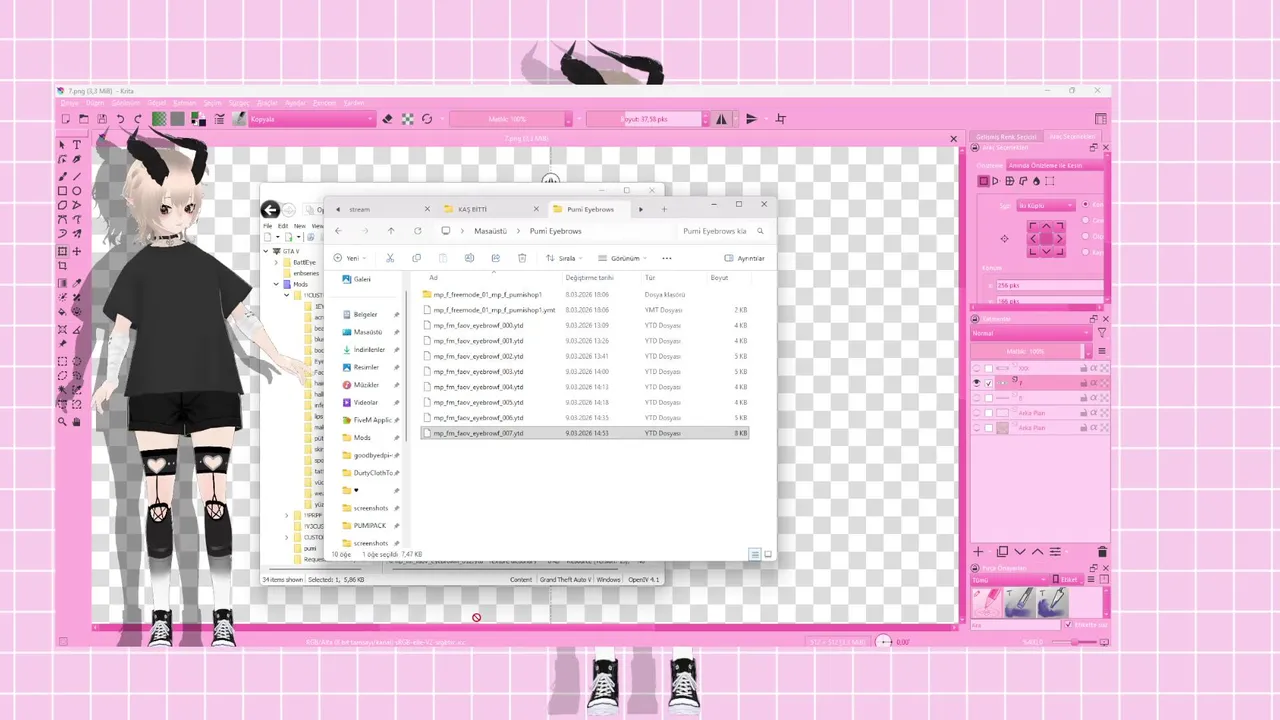1280x720 pixels.
Task: Select the Crop tool in Krita toolbox
Action: tap(63, 266)
